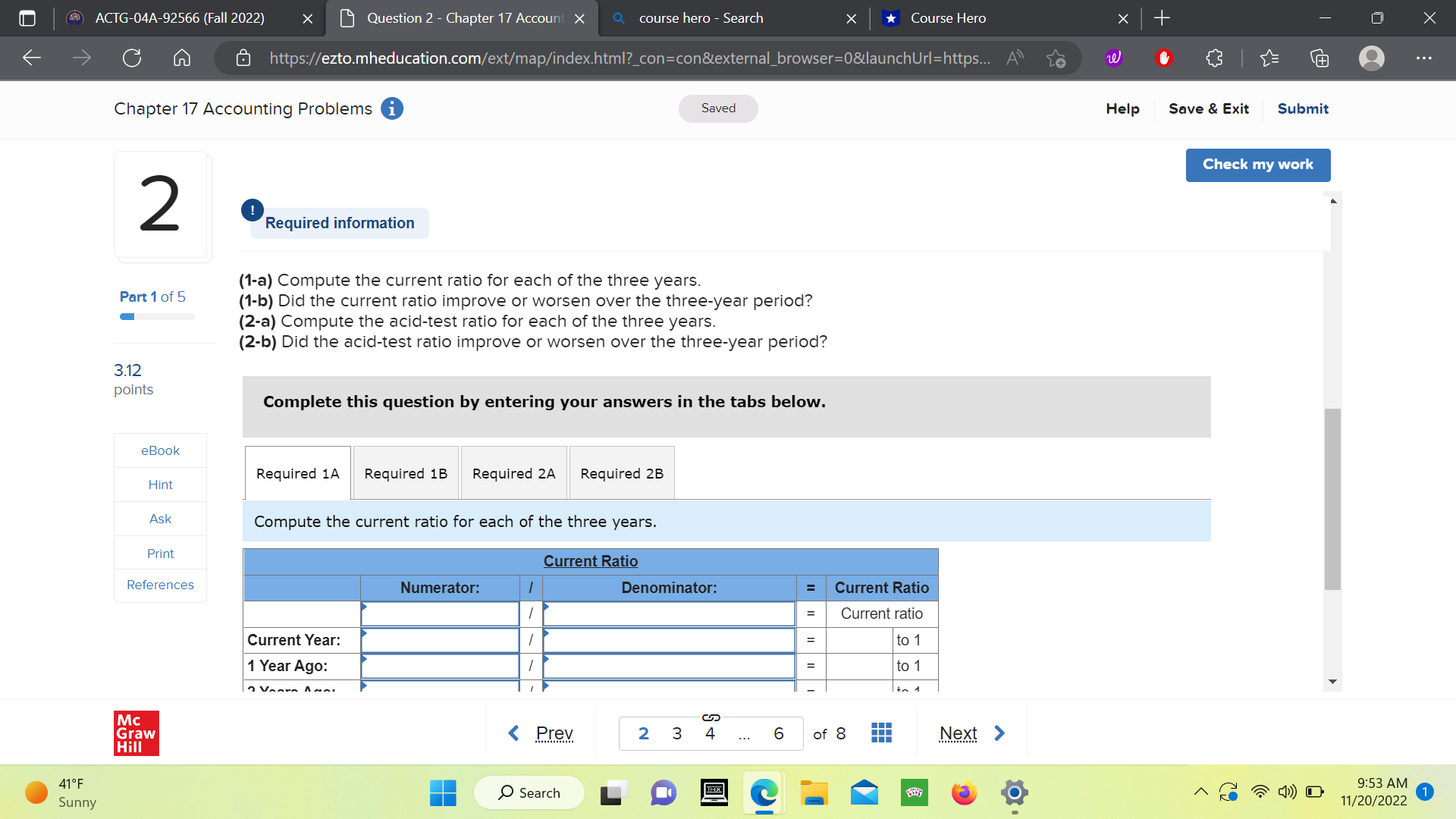The height and width of the screenshot is (819, 1456).
Task: Click the red hand extension icon
Action: pos(1165,58)
